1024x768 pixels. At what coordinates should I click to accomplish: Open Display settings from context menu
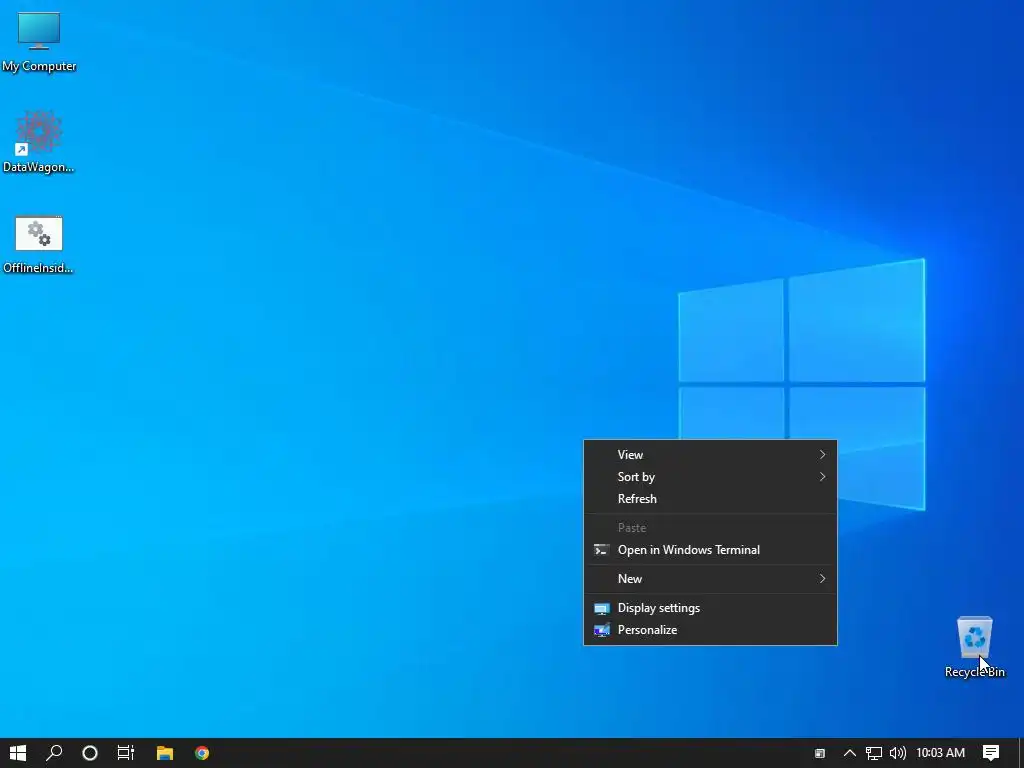click(710, 608)
